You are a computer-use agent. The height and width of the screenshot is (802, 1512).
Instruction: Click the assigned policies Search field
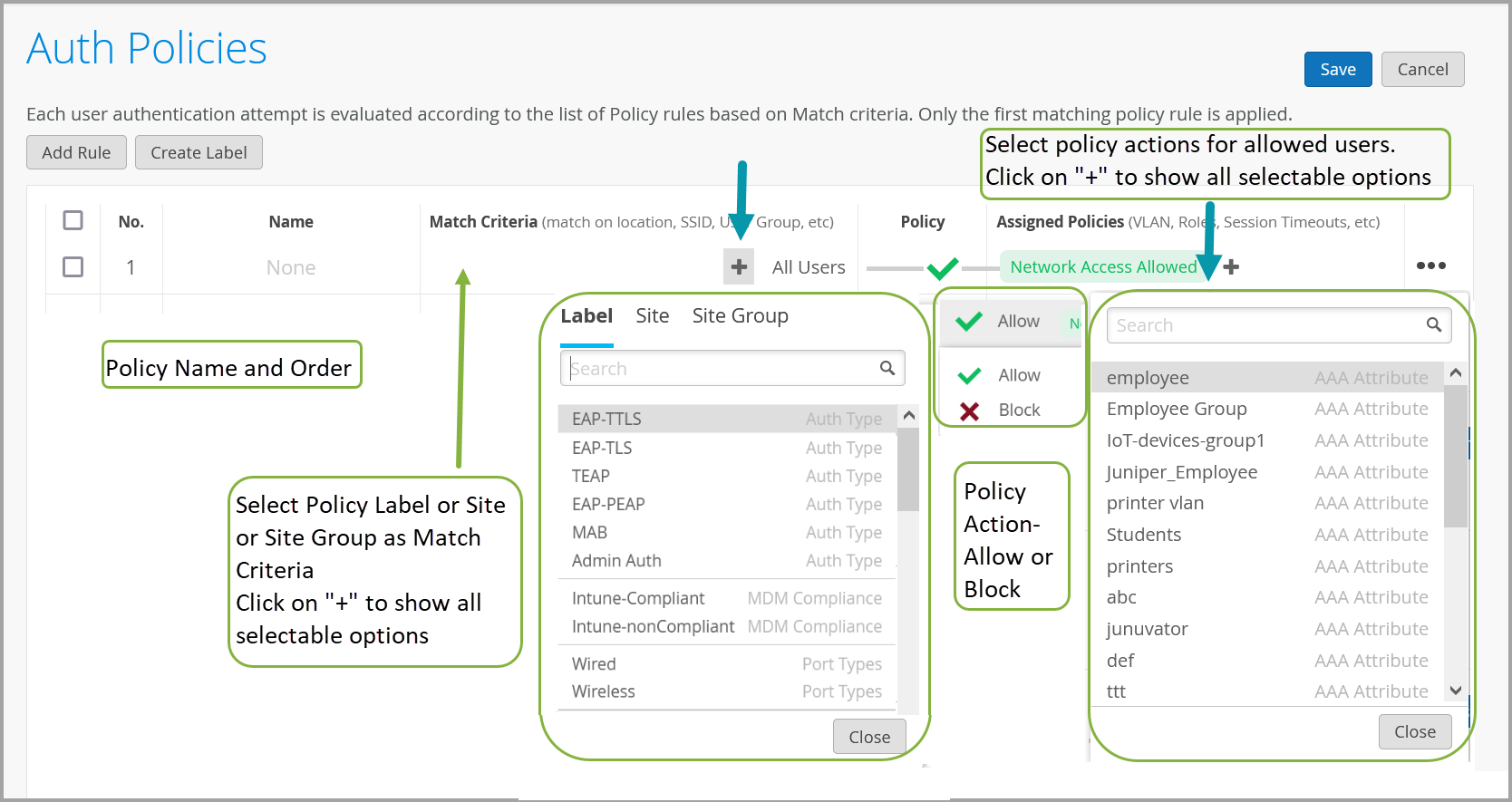click(1265, 325)
